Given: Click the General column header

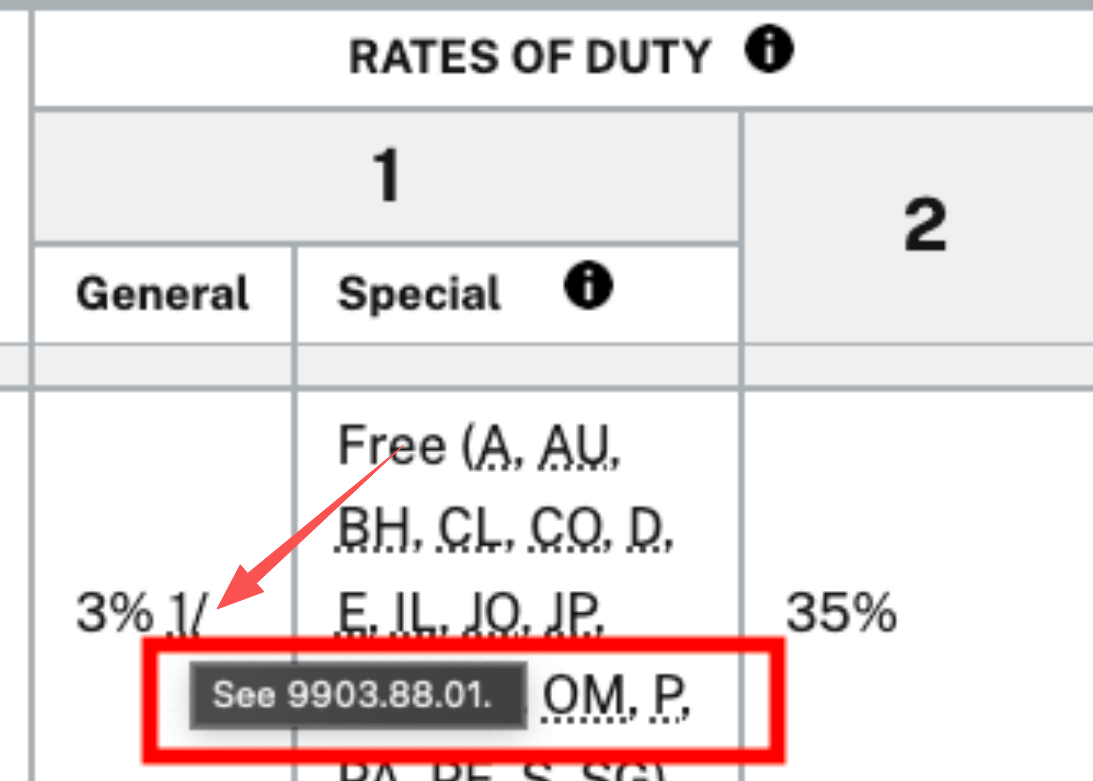Looking at the screenshot, I should [163, 294].
